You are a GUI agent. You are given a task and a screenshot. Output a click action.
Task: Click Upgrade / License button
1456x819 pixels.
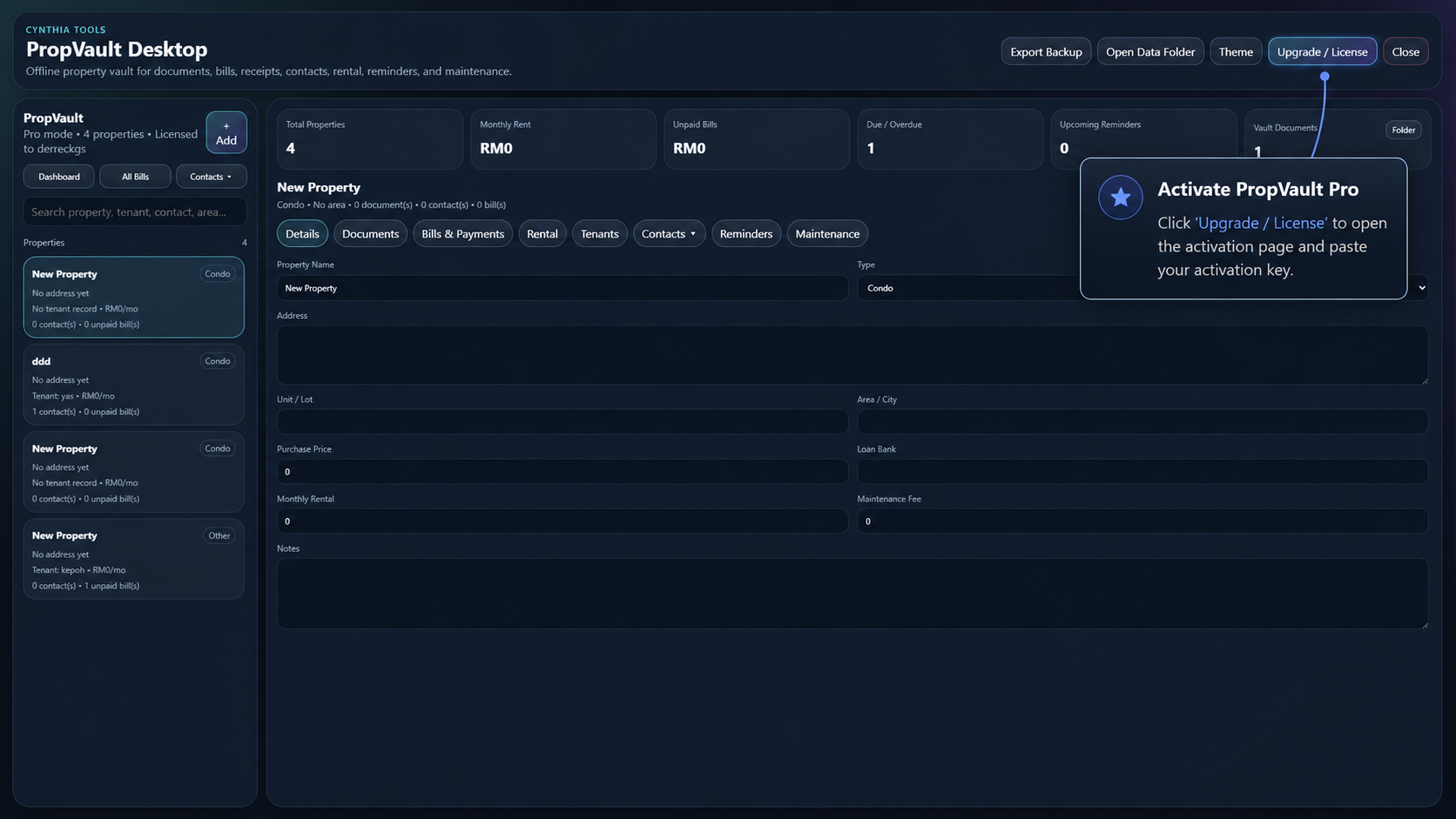[x=1322, y=51]
